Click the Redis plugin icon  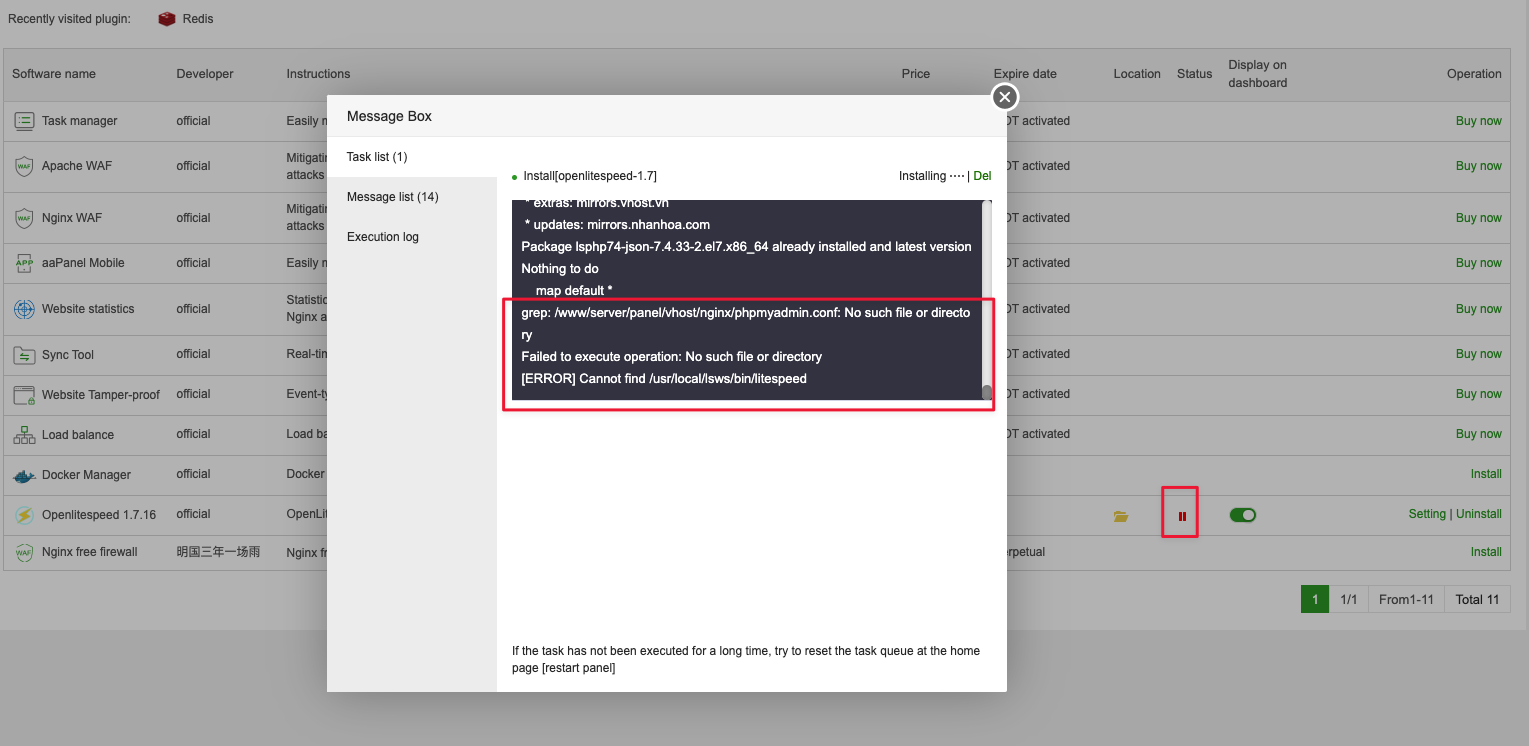pyautogui.click(x=167, y=19)
